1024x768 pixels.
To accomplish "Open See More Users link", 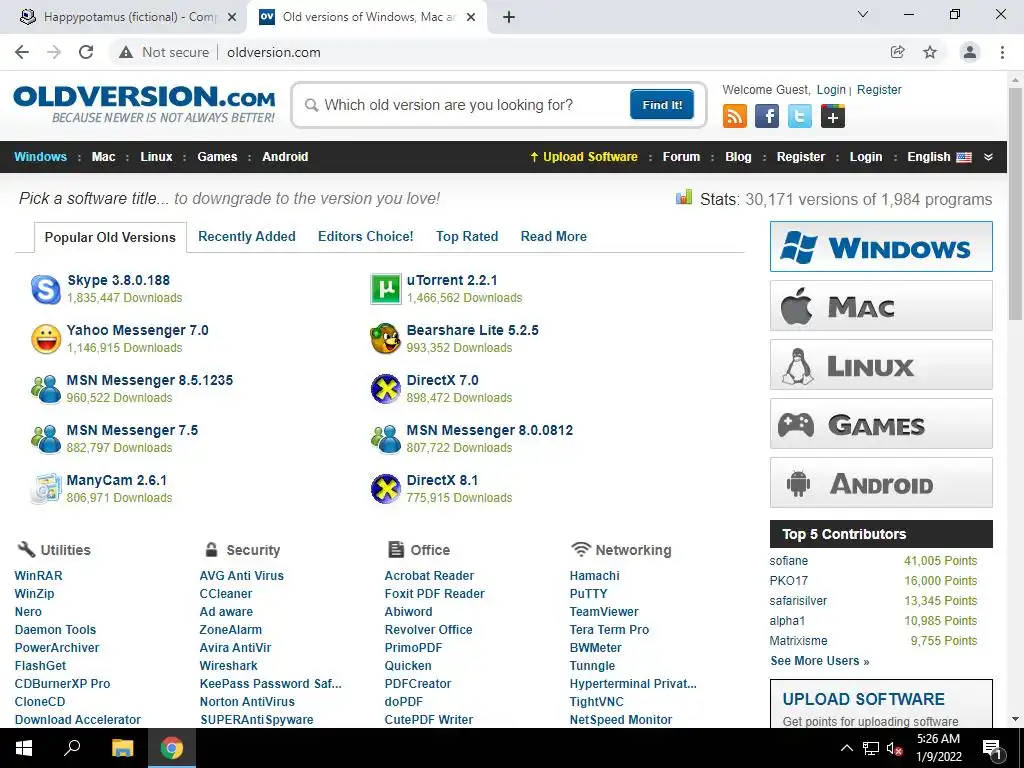I will 820,661.
